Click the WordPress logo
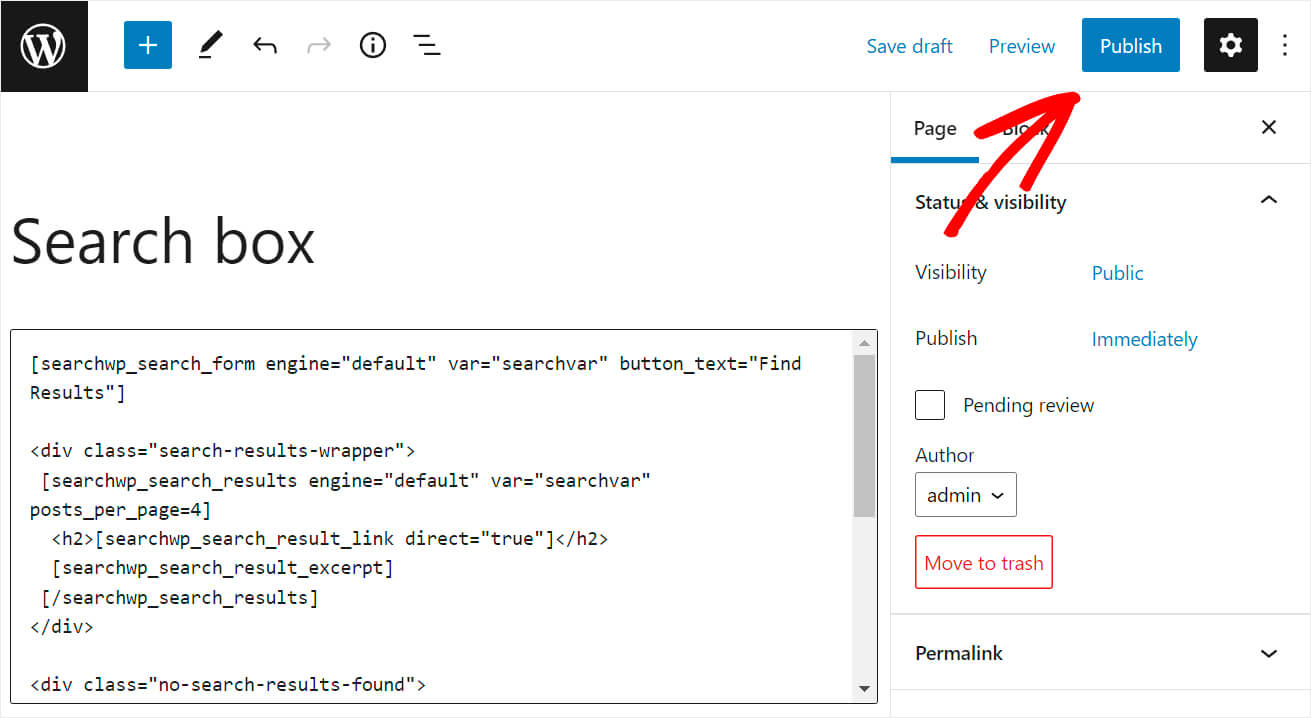 44,45
